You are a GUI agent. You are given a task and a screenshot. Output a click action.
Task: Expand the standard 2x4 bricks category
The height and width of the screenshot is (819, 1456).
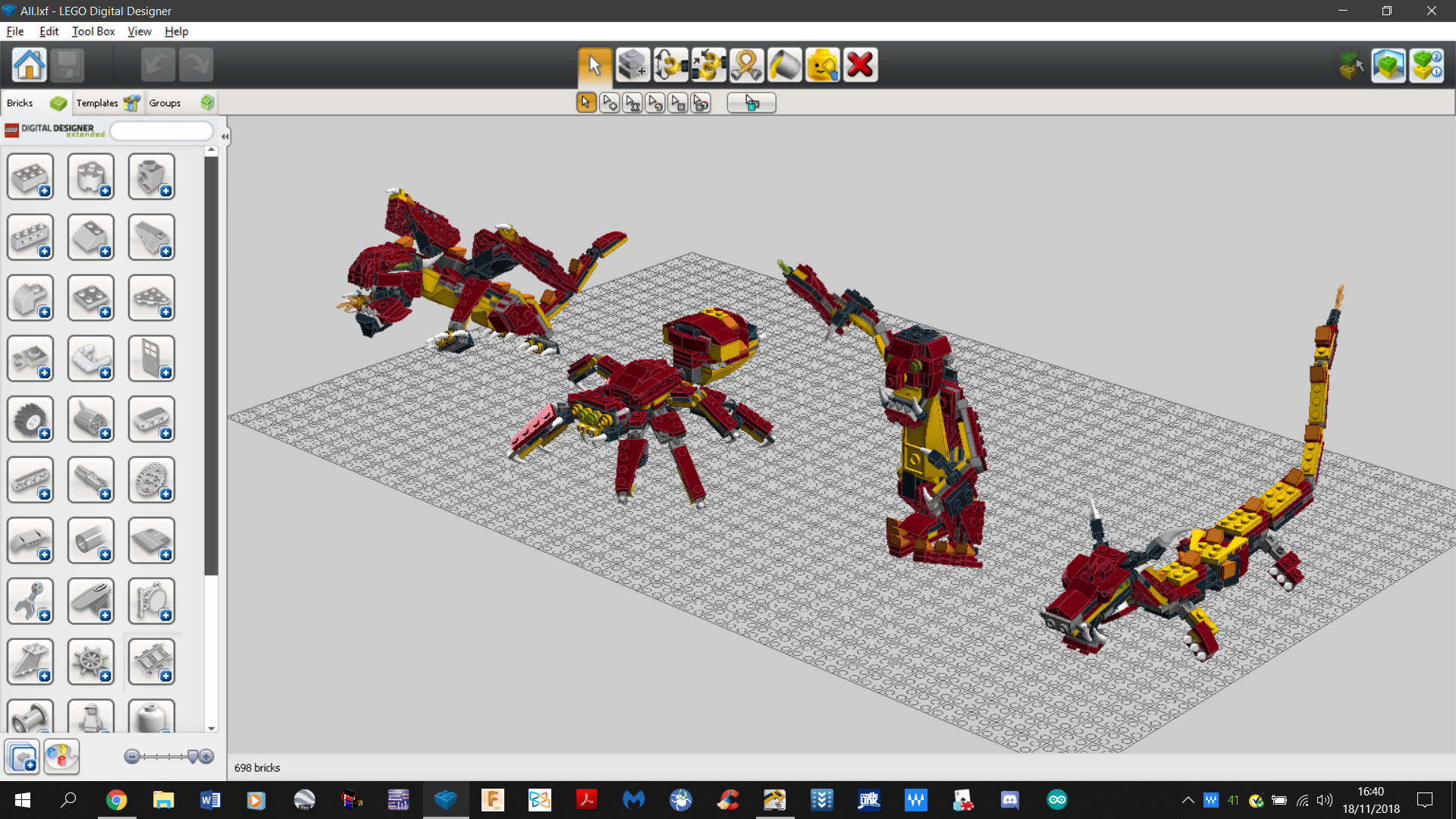tap(30, 177)
